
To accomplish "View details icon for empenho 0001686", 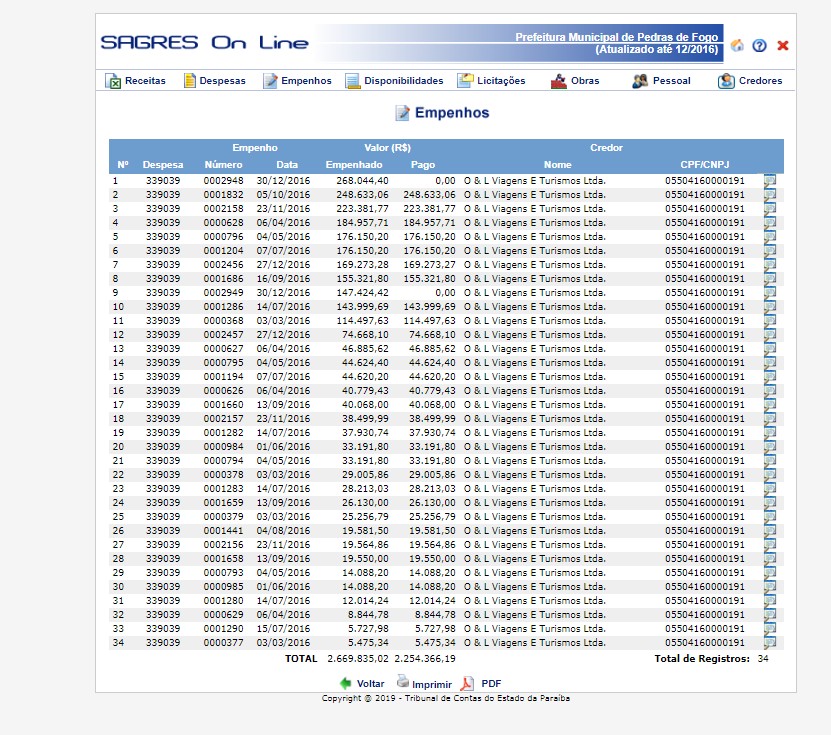I will [770, 279].
